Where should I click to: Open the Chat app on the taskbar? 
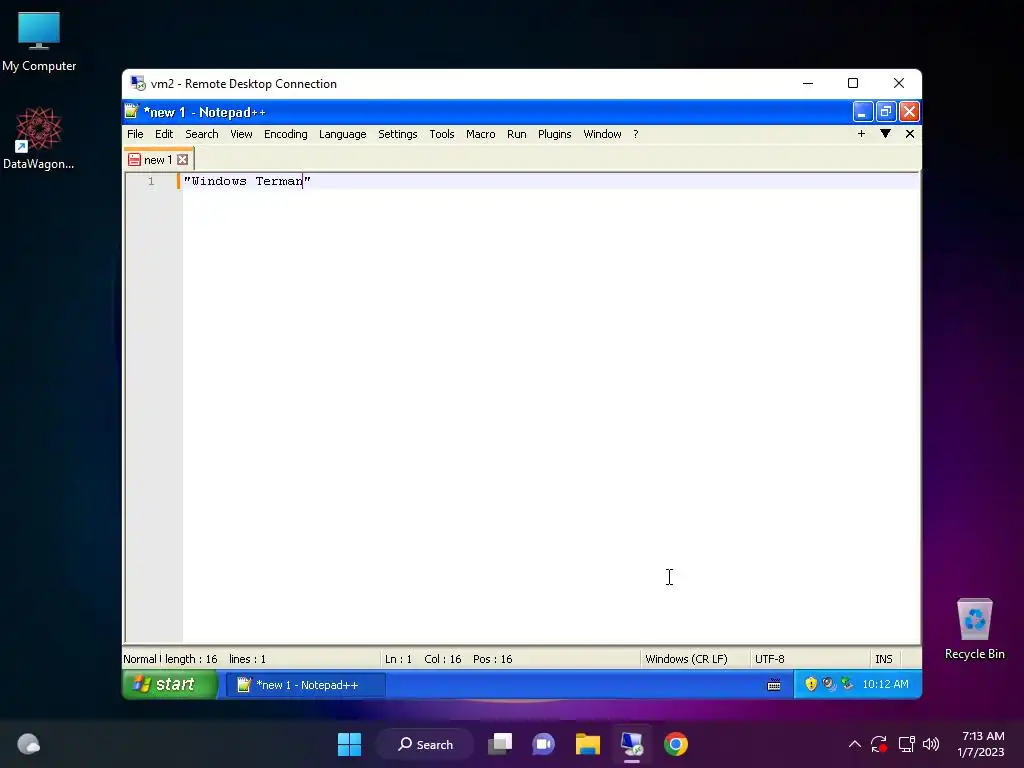(x=543, y=744)
